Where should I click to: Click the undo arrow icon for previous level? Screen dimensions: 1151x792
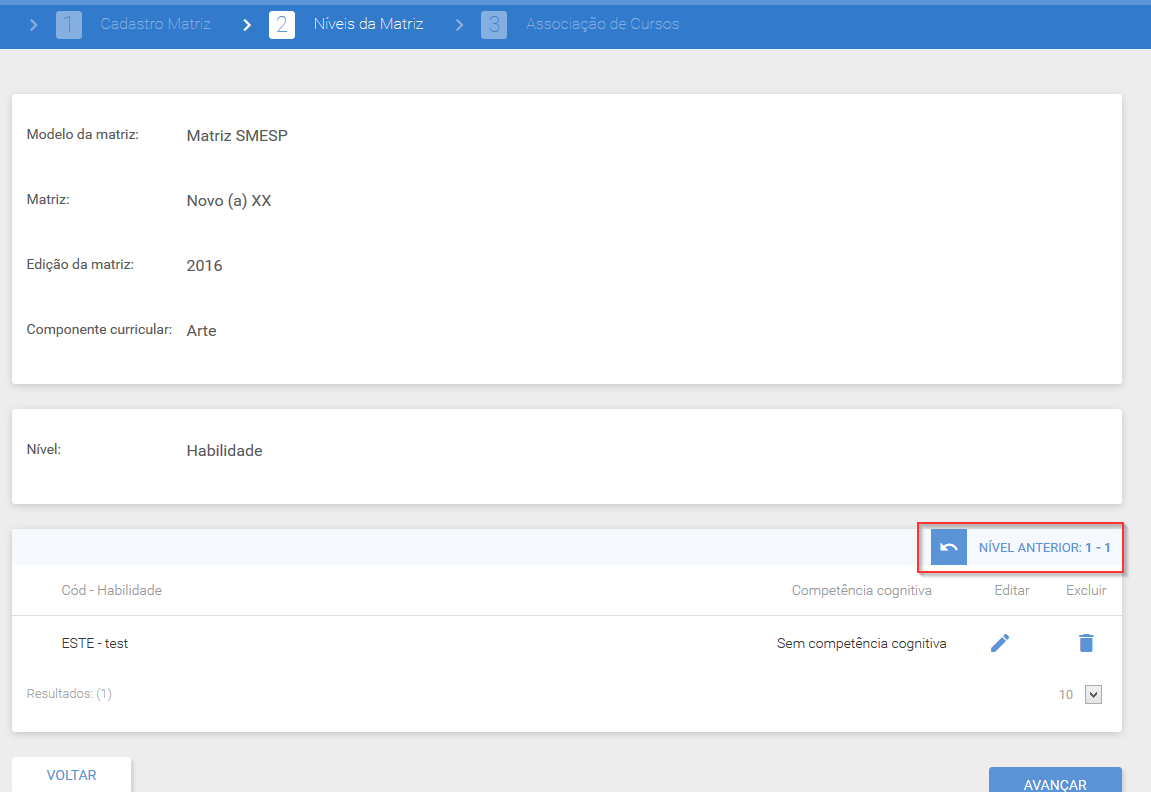[948, 548]
